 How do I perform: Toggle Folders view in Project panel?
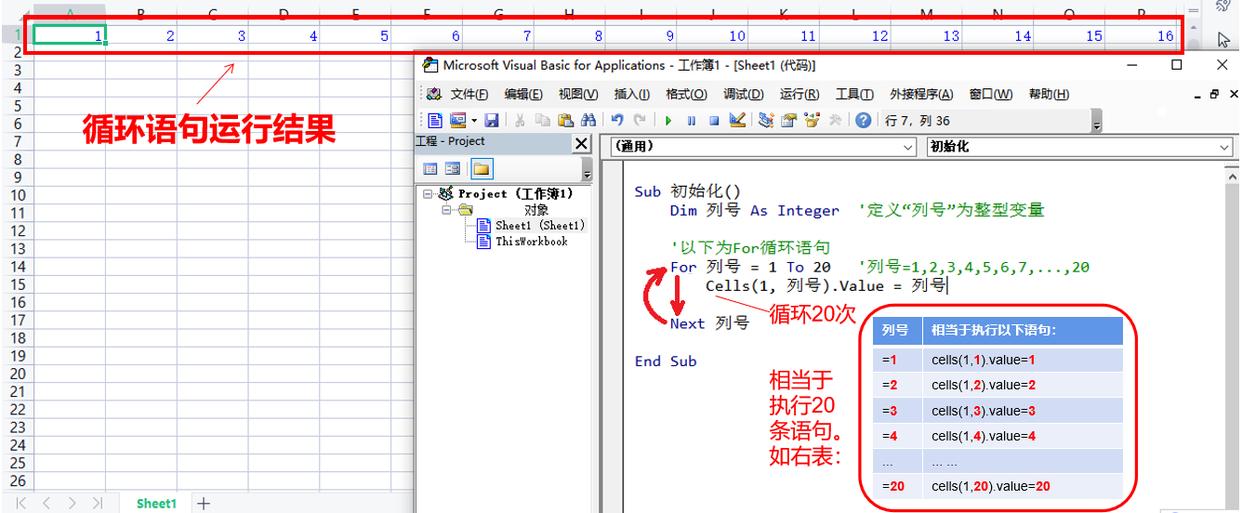point(482,169)
